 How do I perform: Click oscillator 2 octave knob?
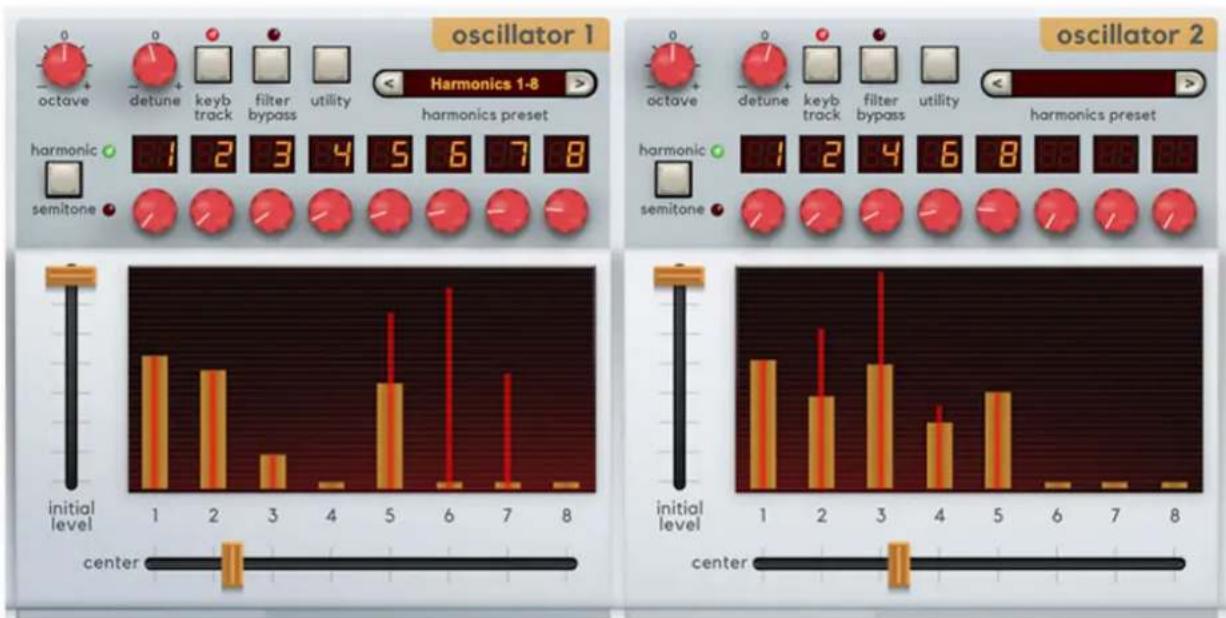coord(672,65)
